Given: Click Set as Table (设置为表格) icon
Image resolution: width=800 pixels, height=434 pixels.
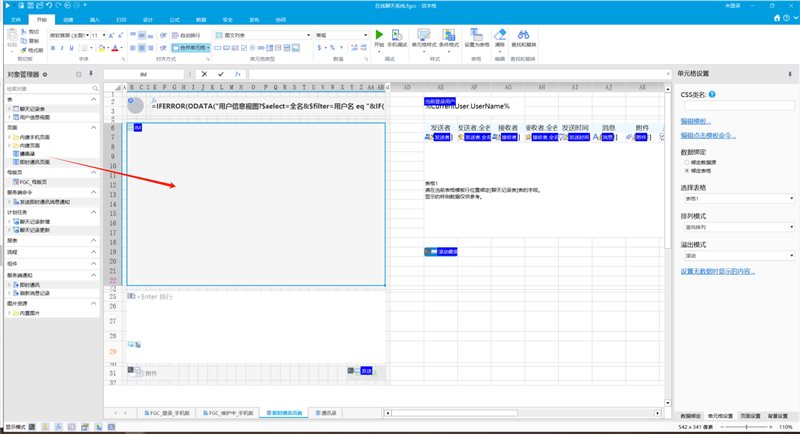Looking at the screenshot, I should pyautogui.click(x=476, y=35).
